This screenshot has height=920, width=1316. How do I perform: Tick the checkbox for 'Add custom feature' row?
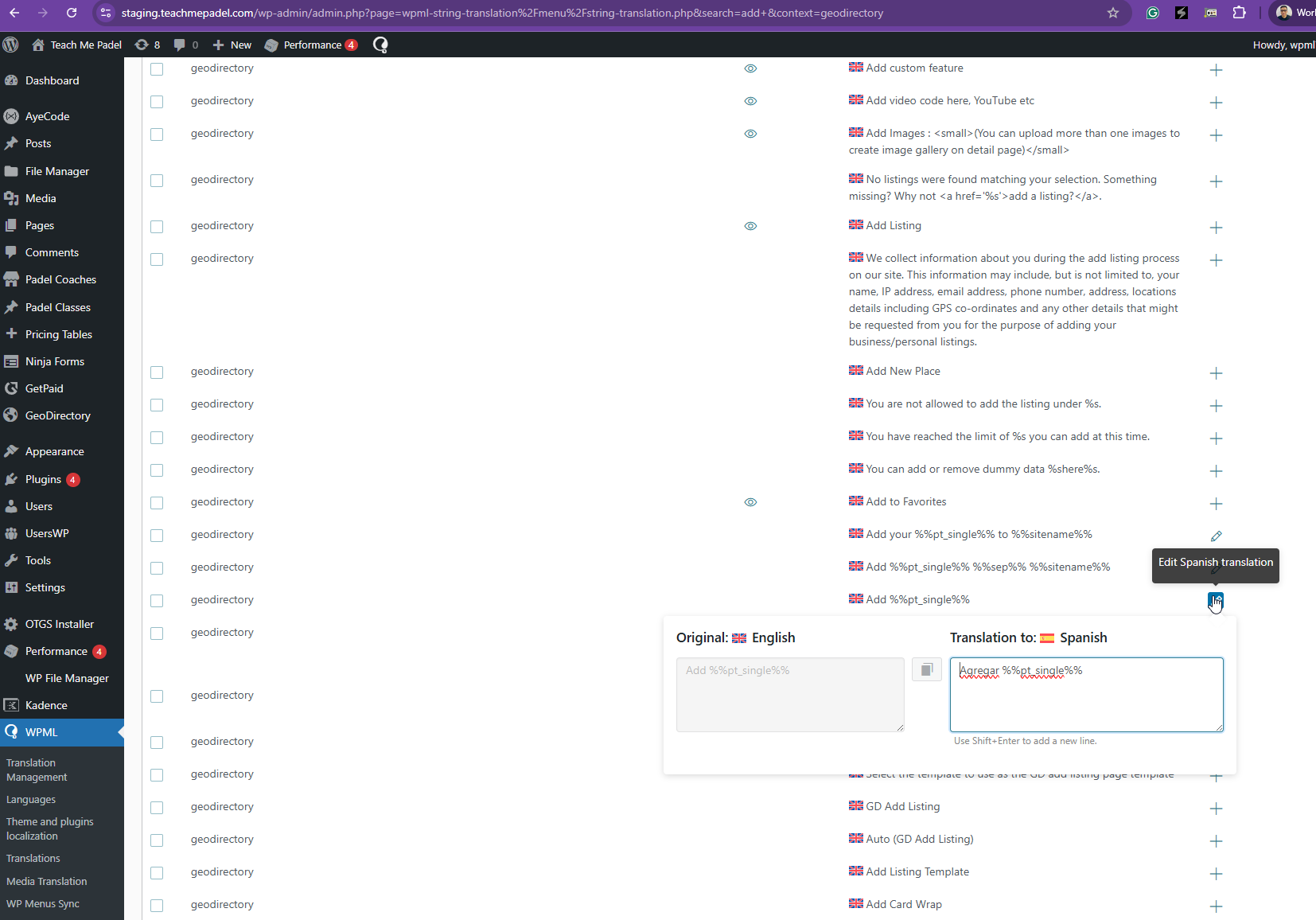click(x=157, y=69)
